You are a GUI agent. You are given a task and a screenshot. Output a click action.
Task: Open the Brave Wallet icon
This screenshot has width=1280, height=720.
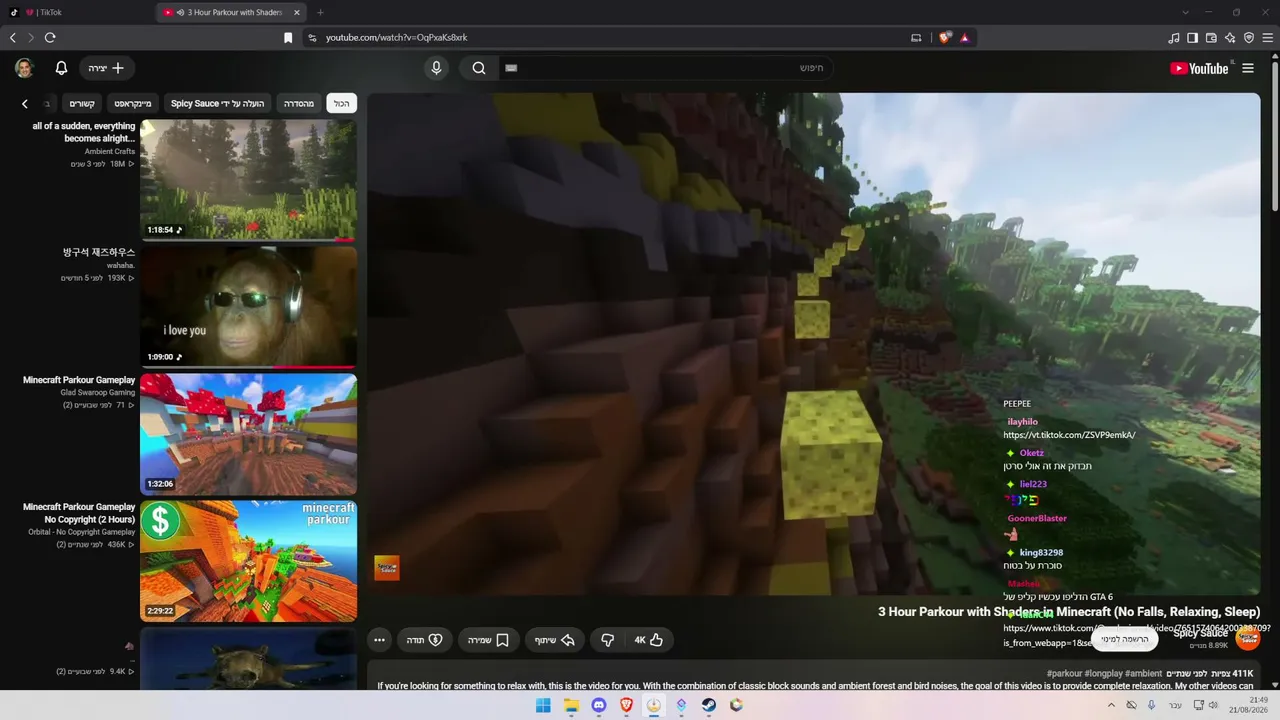tap(1211, 37)
